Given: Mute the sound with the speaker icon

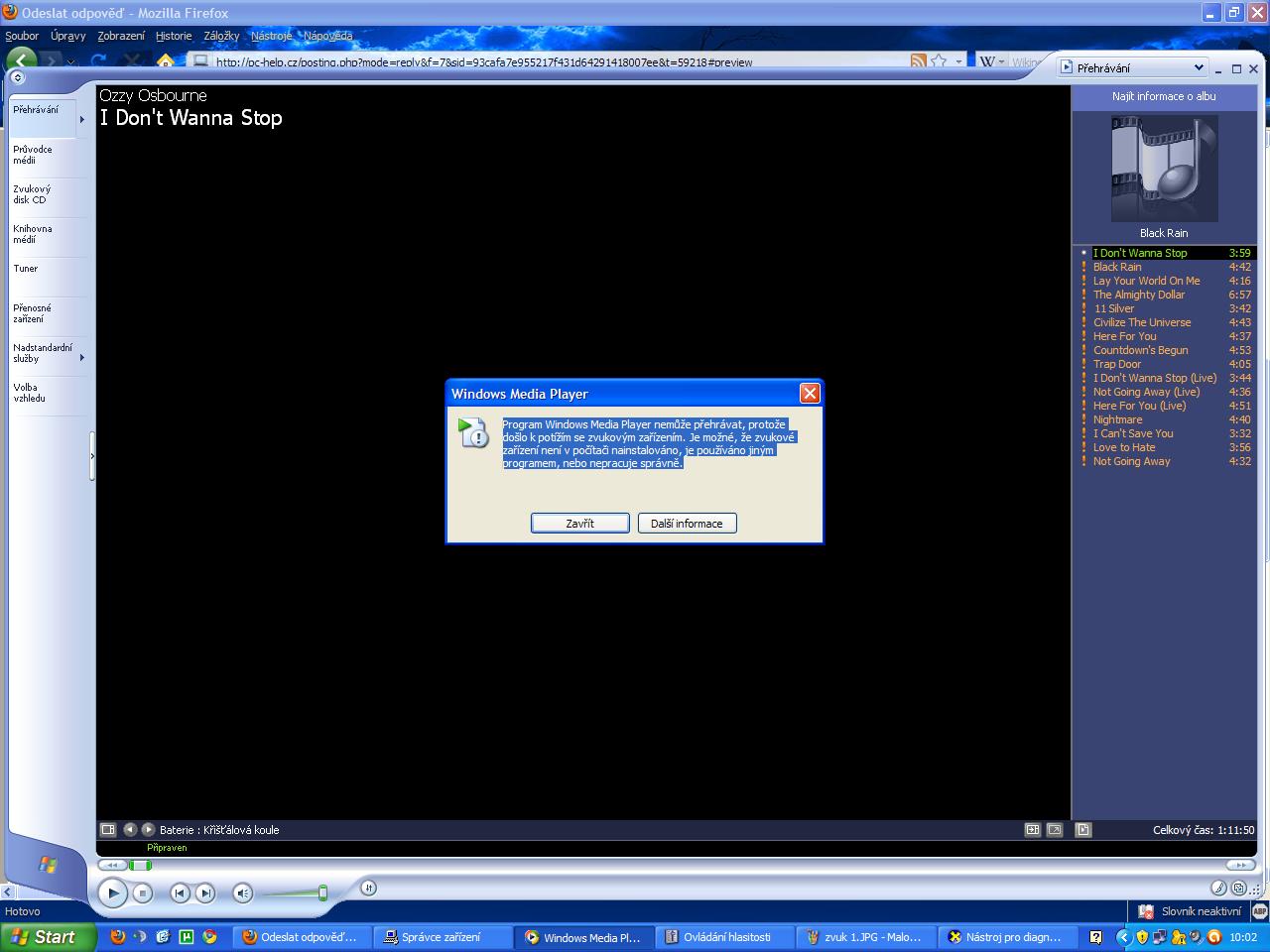Looking at the screenshot, I should pyautogui.click(x=243, y=893).
